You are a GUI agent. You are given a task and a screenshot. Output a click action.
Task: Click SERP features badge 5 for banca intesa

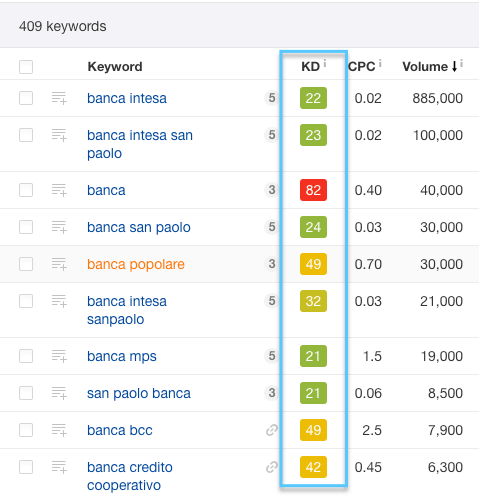point(272,98)
